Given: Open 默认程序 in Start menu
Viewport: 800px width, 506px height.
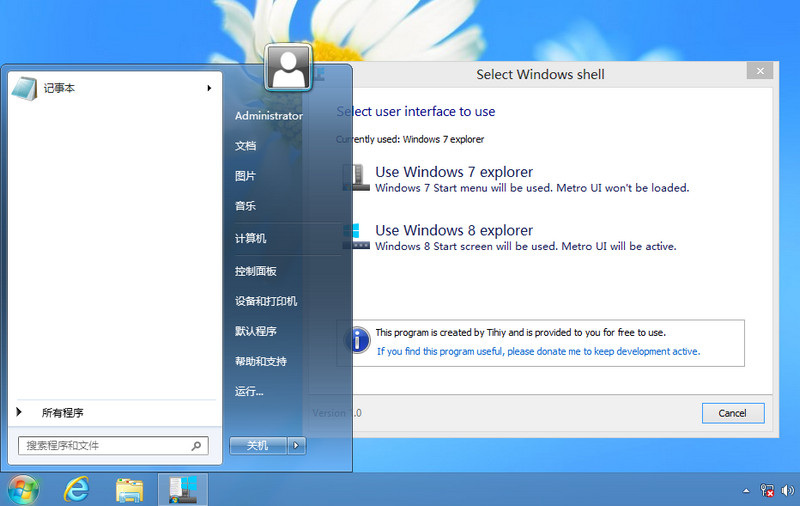Looking at the screenshot, I should click(256, 332).
